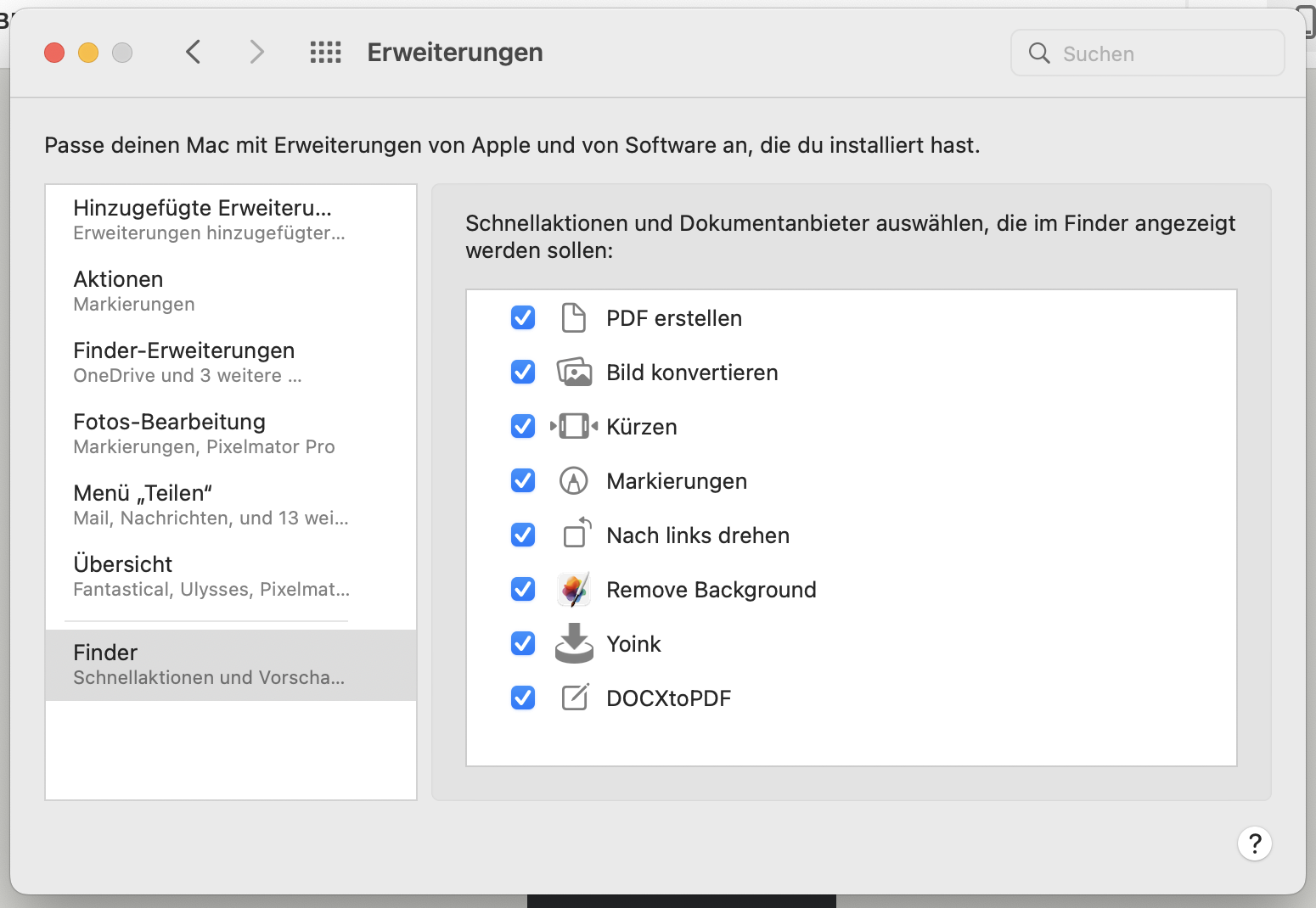Click the Bild konvertieren photos icon

[574, 373]
